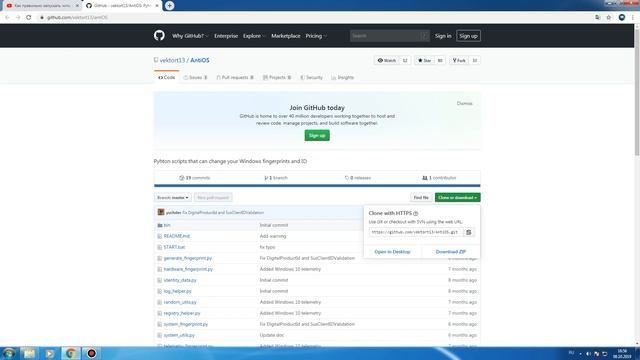Click Sign up button in header

[468, 36]
